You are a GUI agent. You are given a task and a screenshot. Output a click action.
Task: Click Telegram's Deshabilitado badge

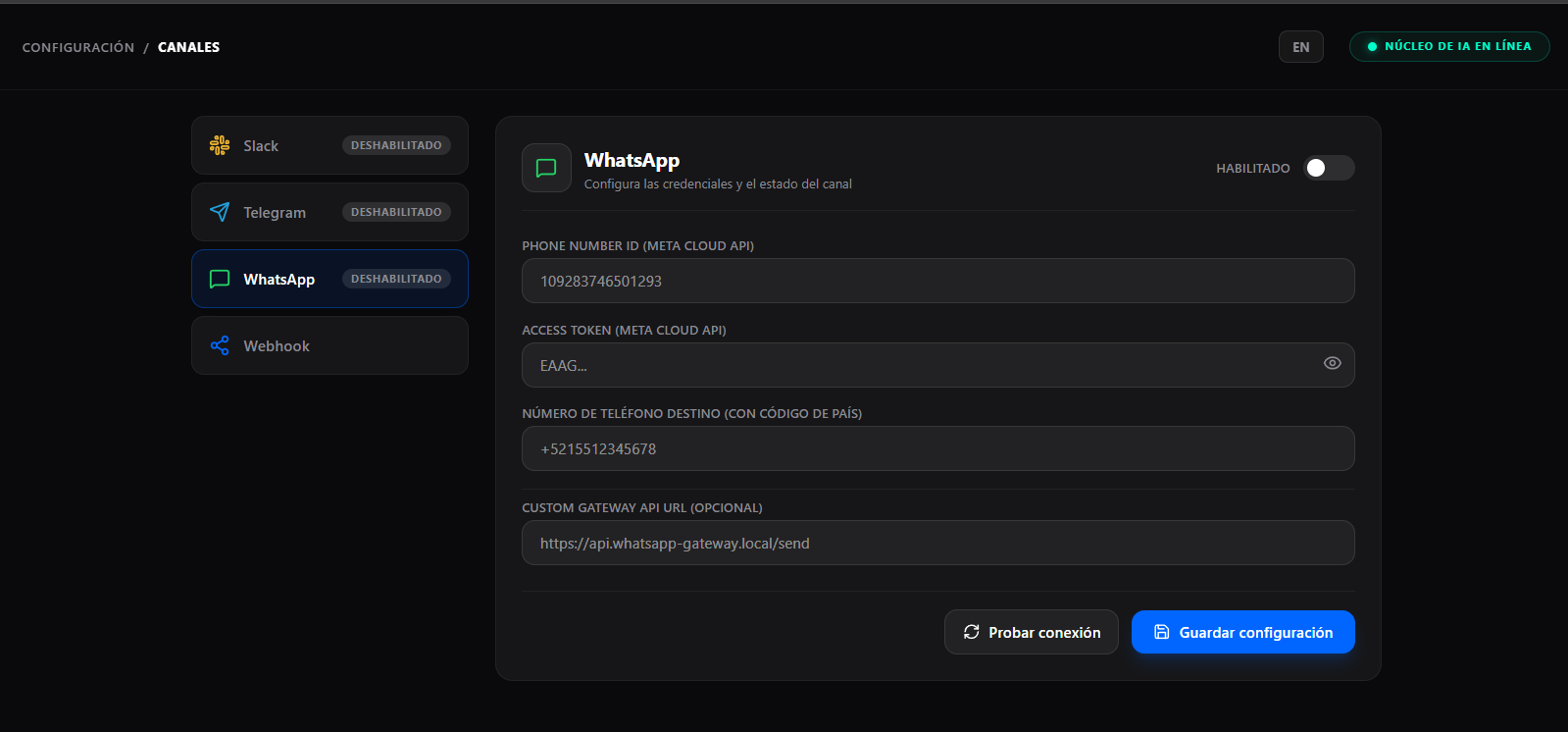tap(396, 212)
